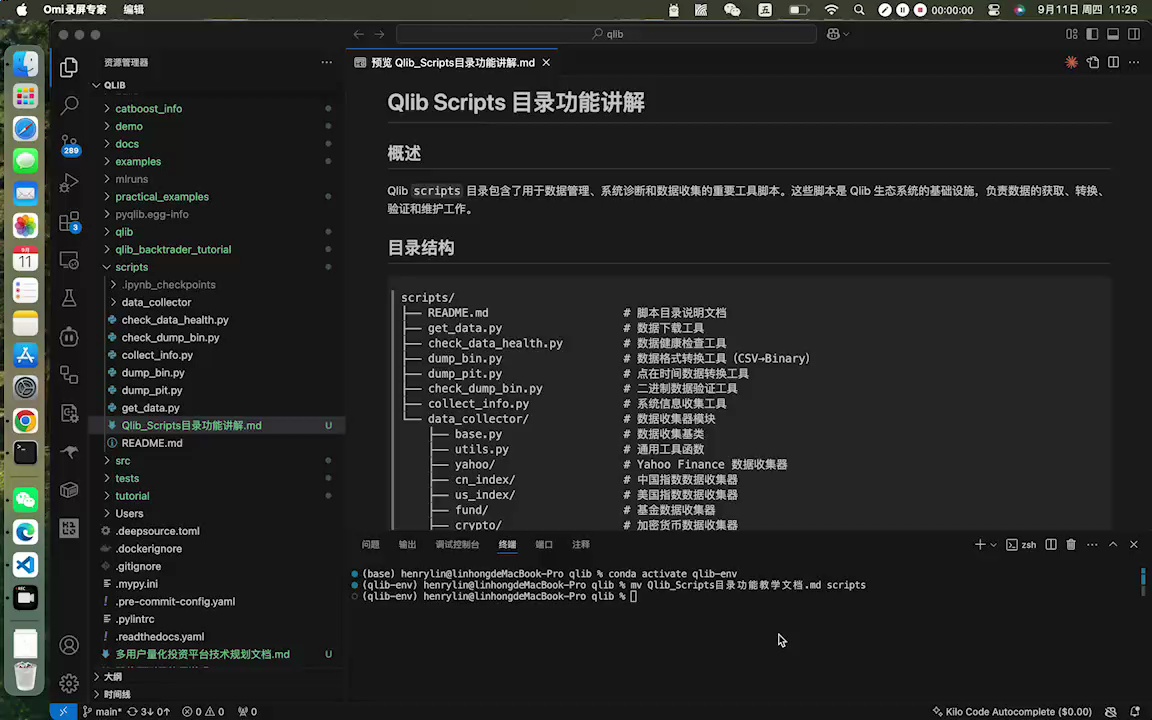Open the Search view in the activity bar
Screen dimensions: 1152x720
coord(69,104)
